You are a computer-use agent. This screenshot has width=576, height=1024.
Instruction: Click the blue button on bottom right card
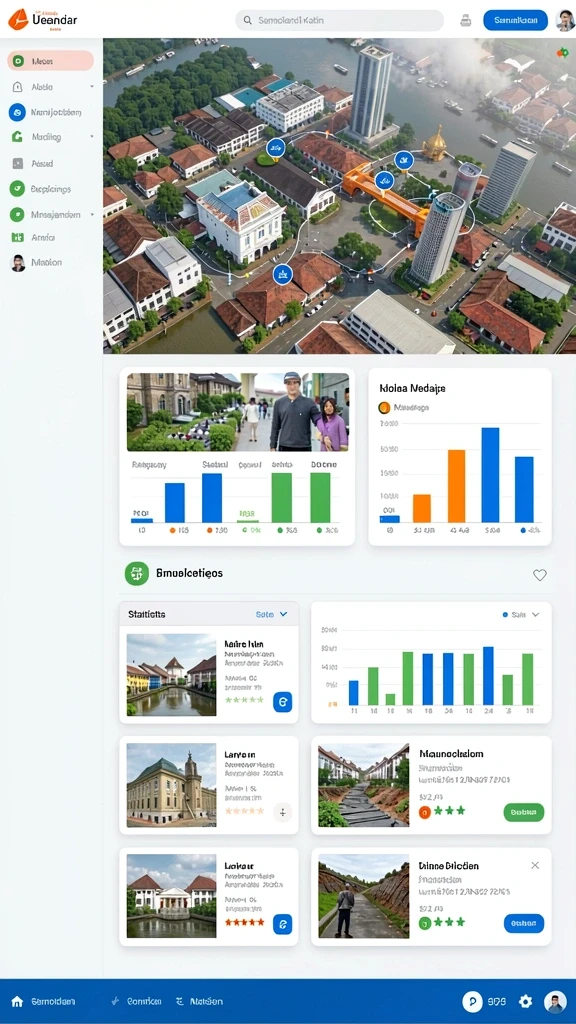524,923
